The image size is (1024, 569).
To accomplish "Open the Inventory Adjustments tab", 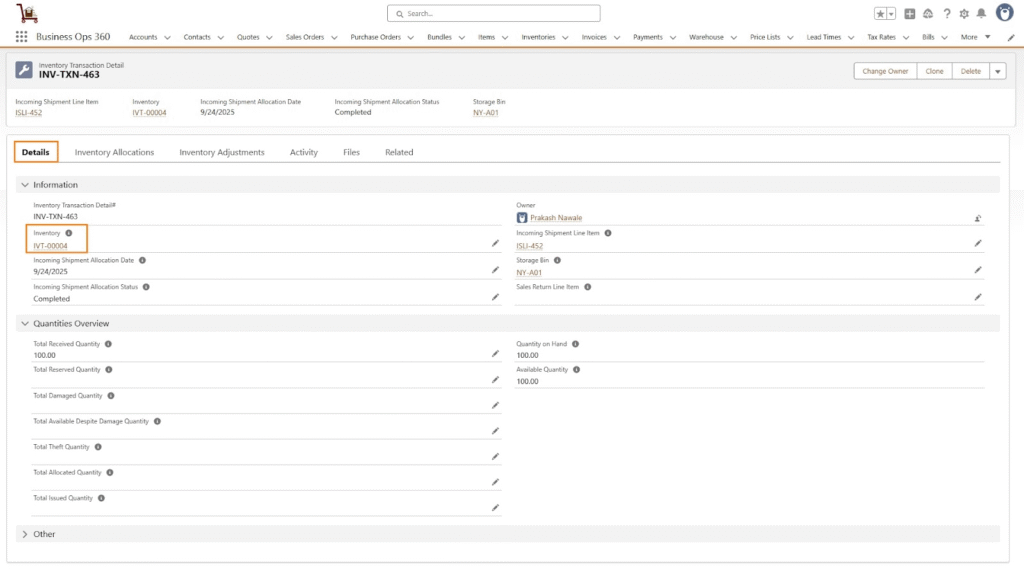I will pos(222,152).
